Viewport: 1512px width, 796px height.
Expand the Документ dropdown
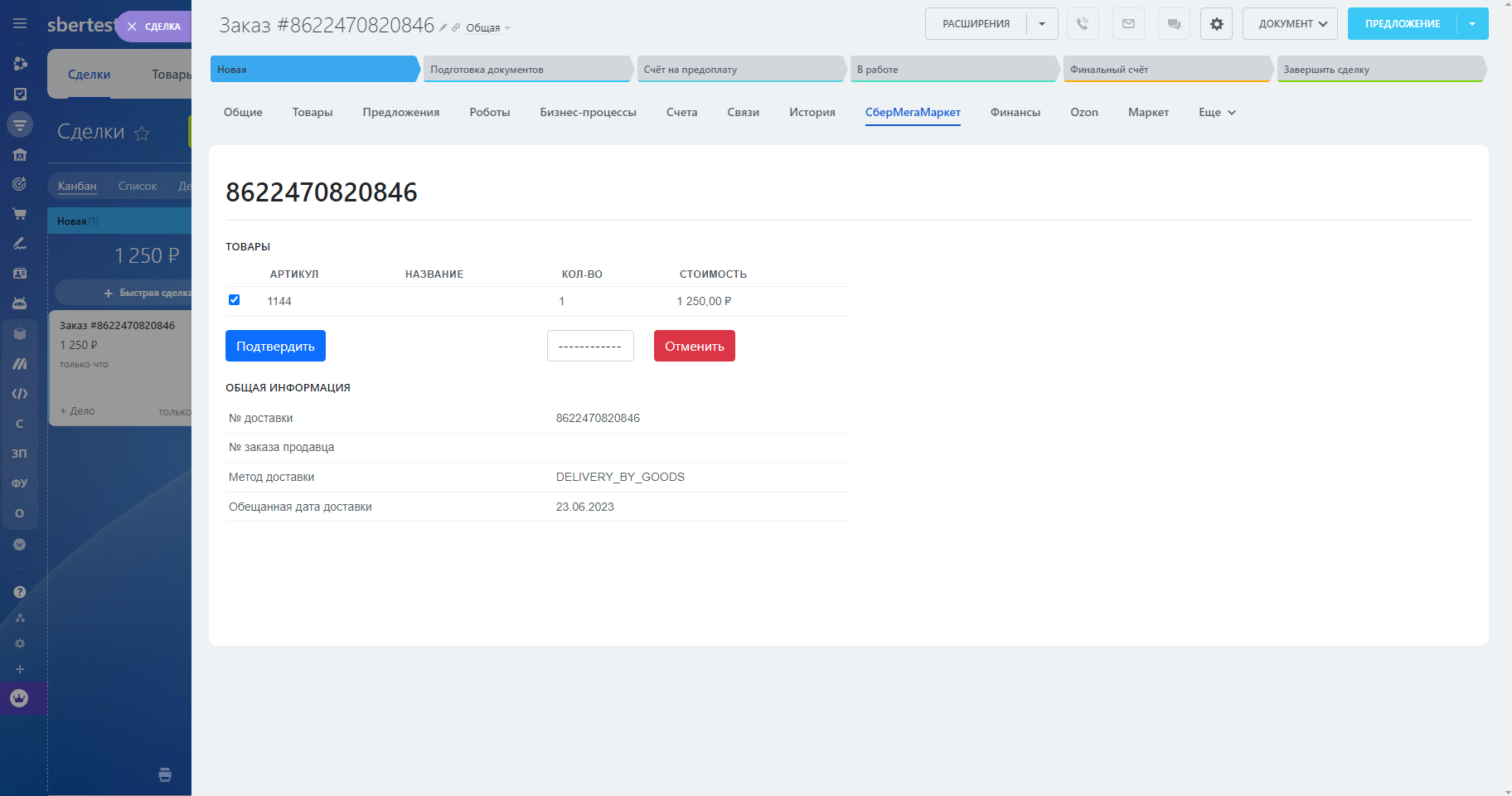click(x=1290, y=24)
